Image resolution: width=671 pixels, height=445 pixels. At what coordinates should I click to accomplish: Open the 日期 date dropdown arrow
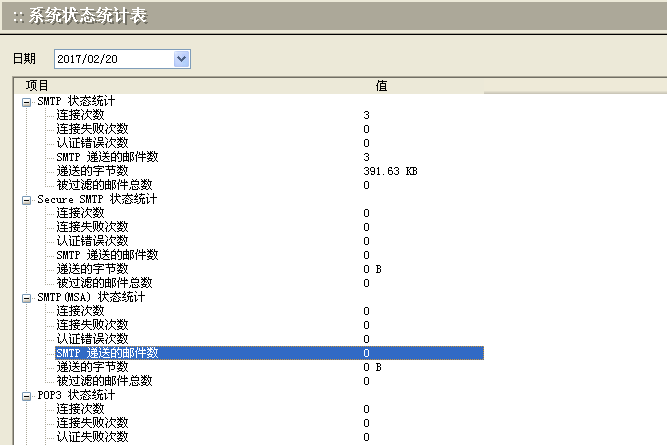click(x=181, y=59)
